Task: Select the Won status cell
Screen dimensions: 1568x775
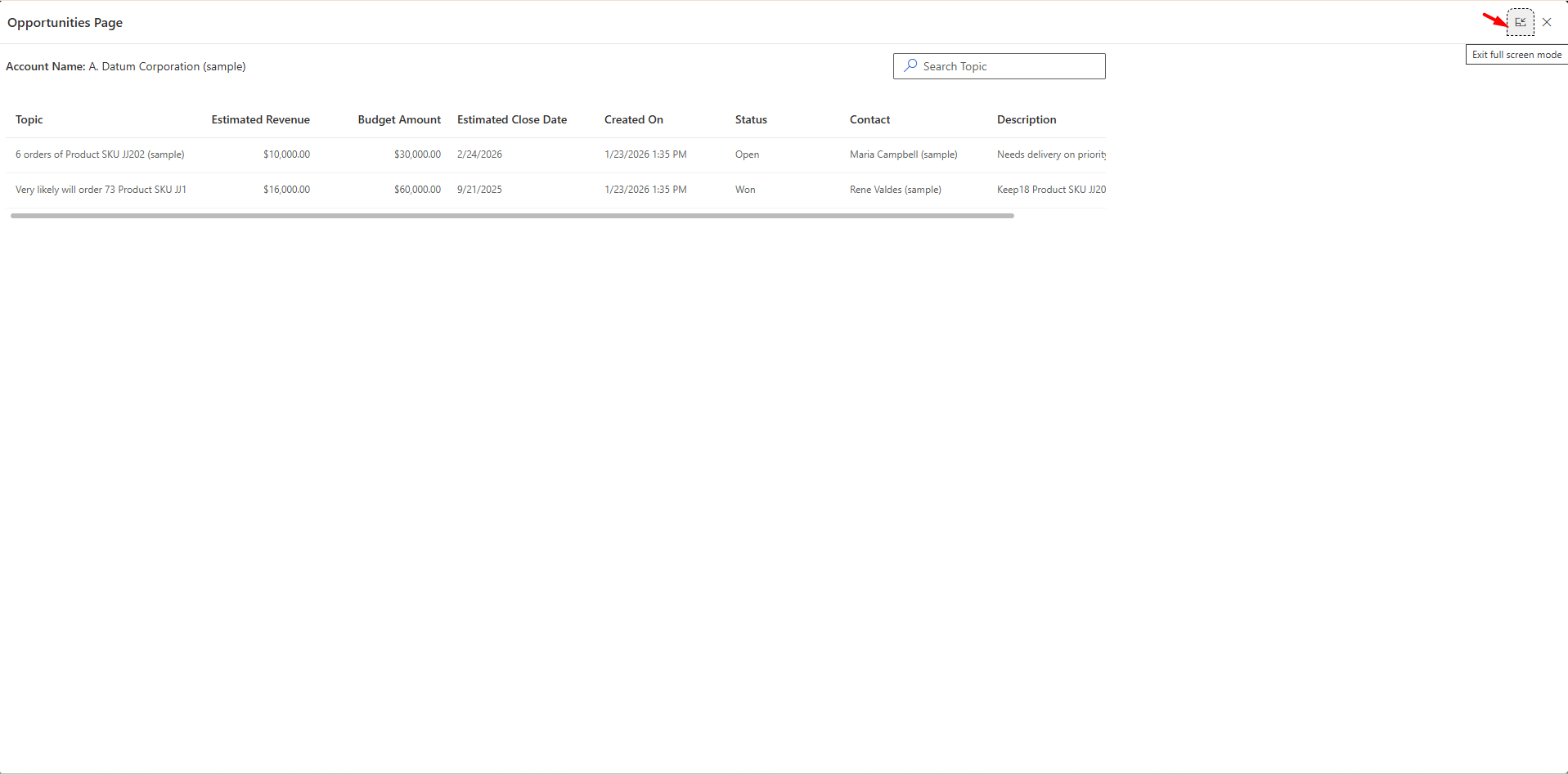Action: point(745,190)
